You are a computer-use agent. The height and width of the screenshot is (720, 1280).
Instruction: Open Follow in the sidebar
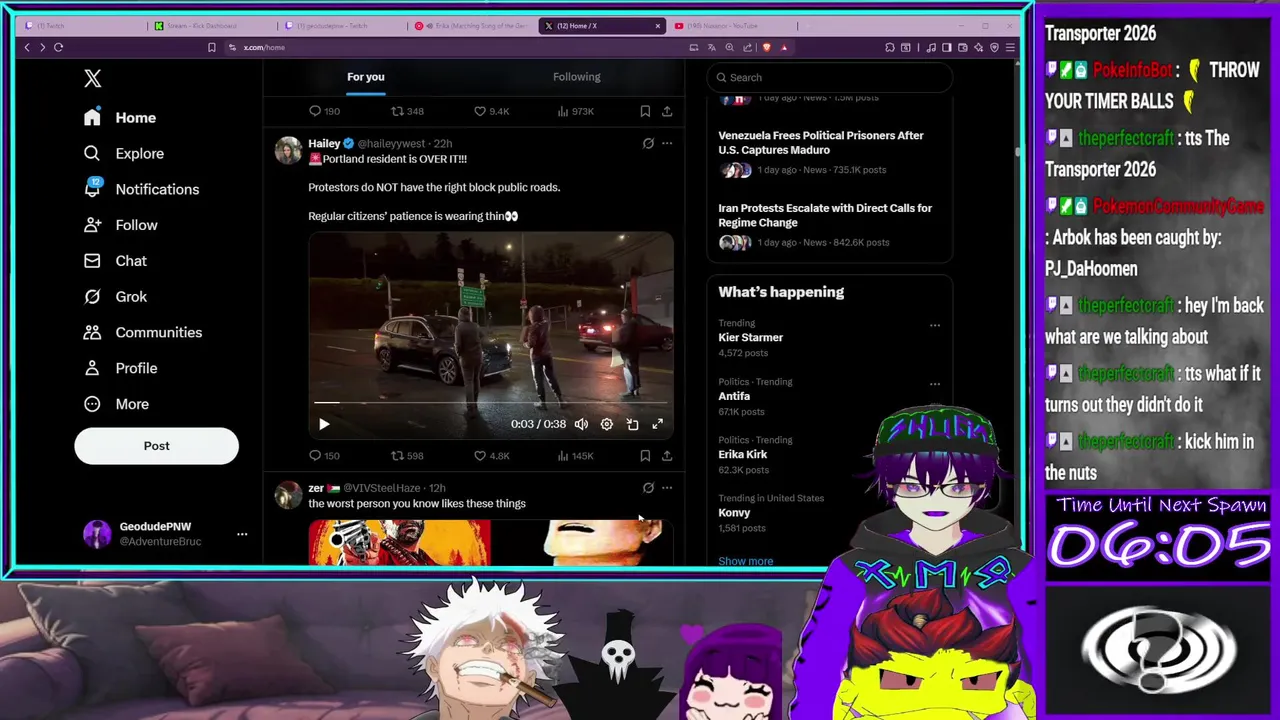[x=121, y=225]
